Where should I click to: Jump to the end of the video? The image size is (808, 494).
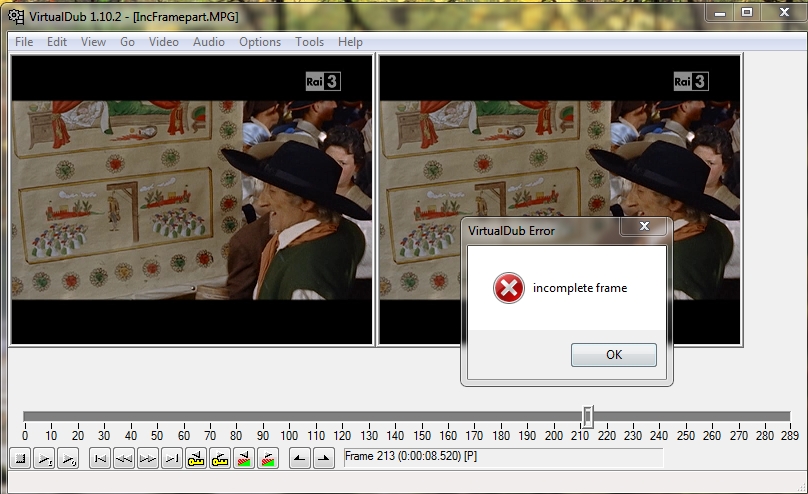172,458
